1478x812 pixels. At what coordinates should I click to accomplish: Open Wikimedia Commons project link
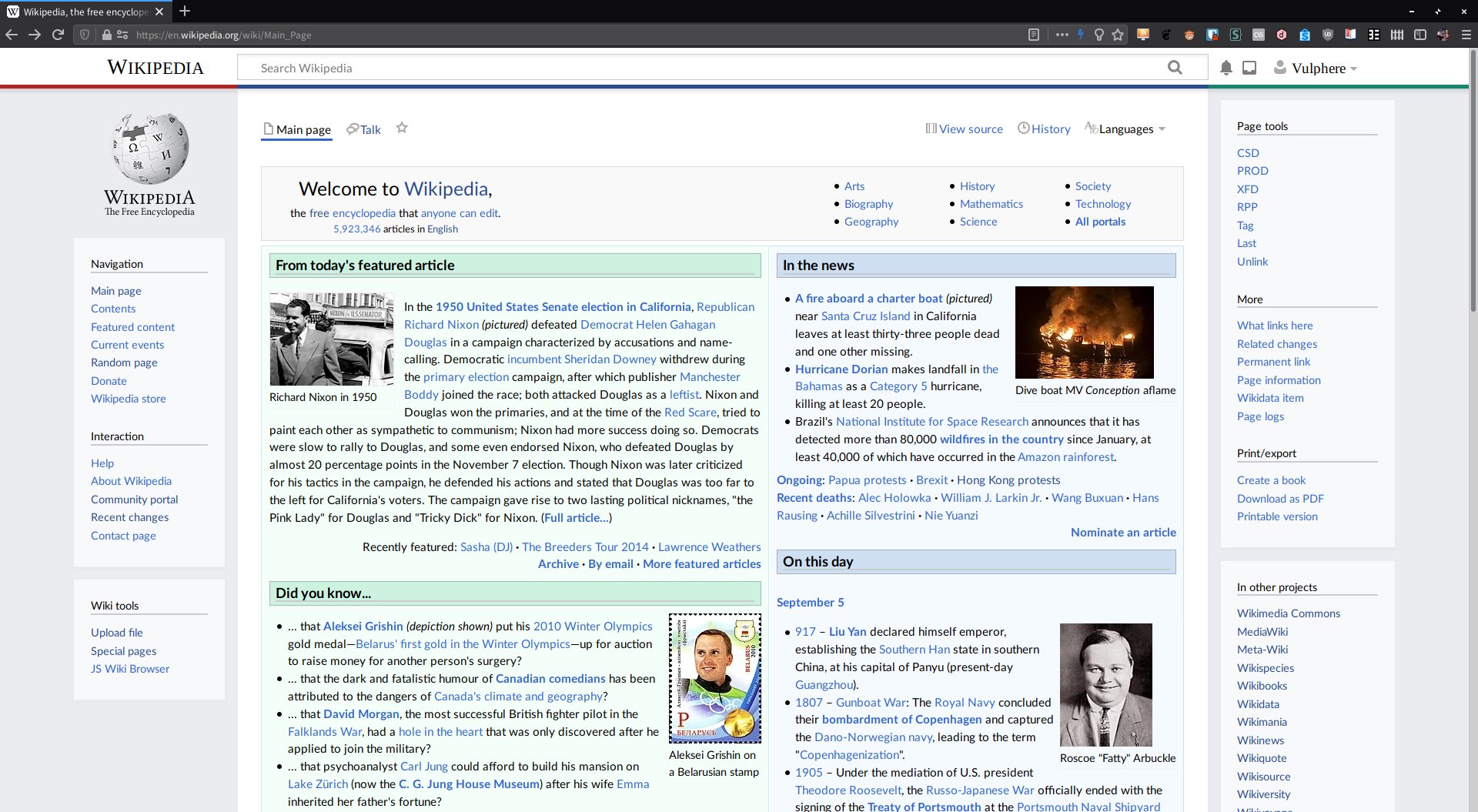coord(1288,613)
